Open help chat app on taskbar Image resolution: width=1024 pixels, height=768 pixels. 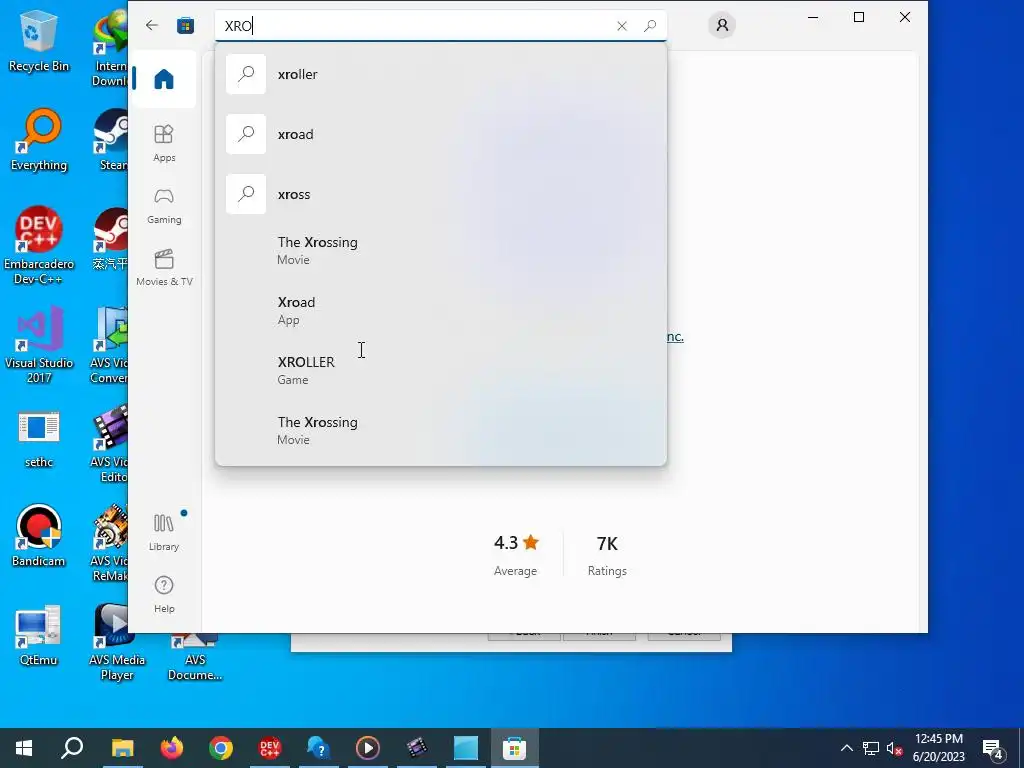pos(319,748)
